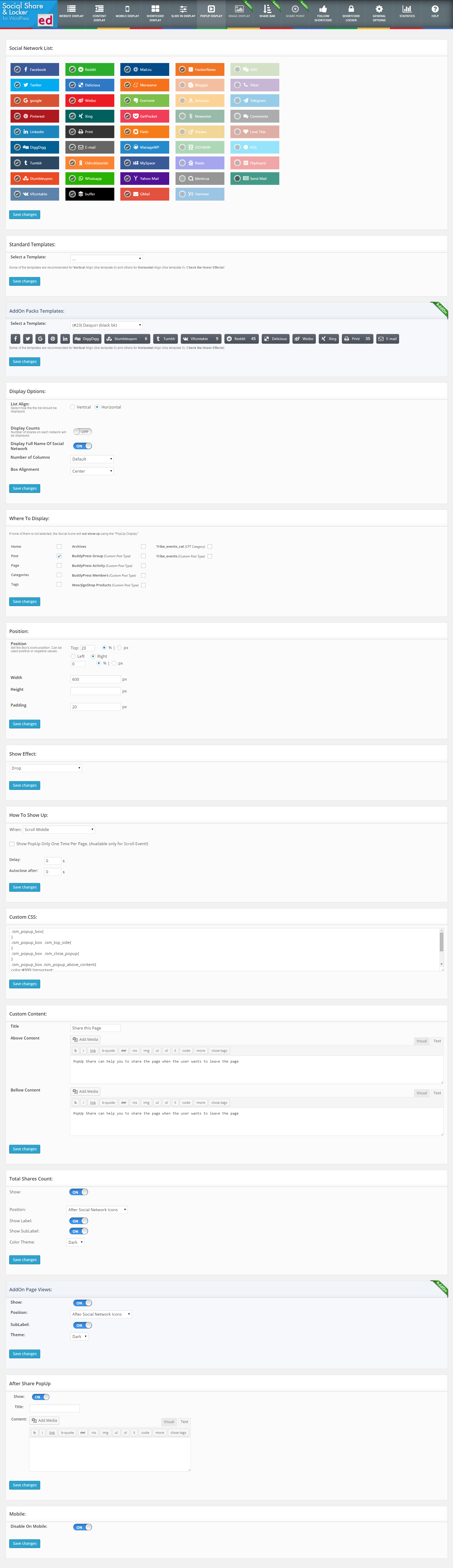Click the DiggDigg preview share button
The height and width of the screenshot is (1568, 453).
pyautogui.click(x=86, y=338)
